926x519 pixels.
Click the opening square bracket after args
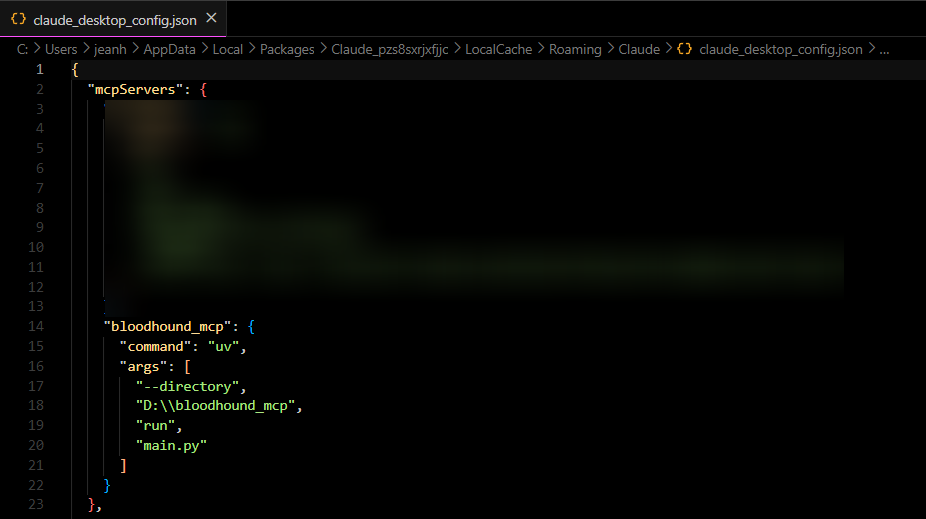point(187,367)
